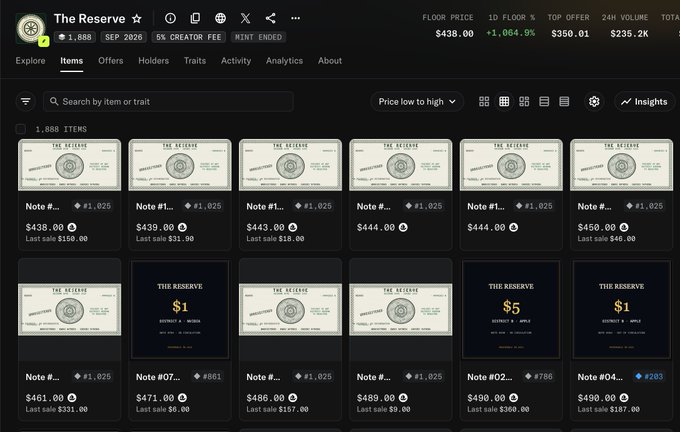This screenshot has width=680, height=432.
Task: Click Last sale $360.00 text
Action: point(498,409)
